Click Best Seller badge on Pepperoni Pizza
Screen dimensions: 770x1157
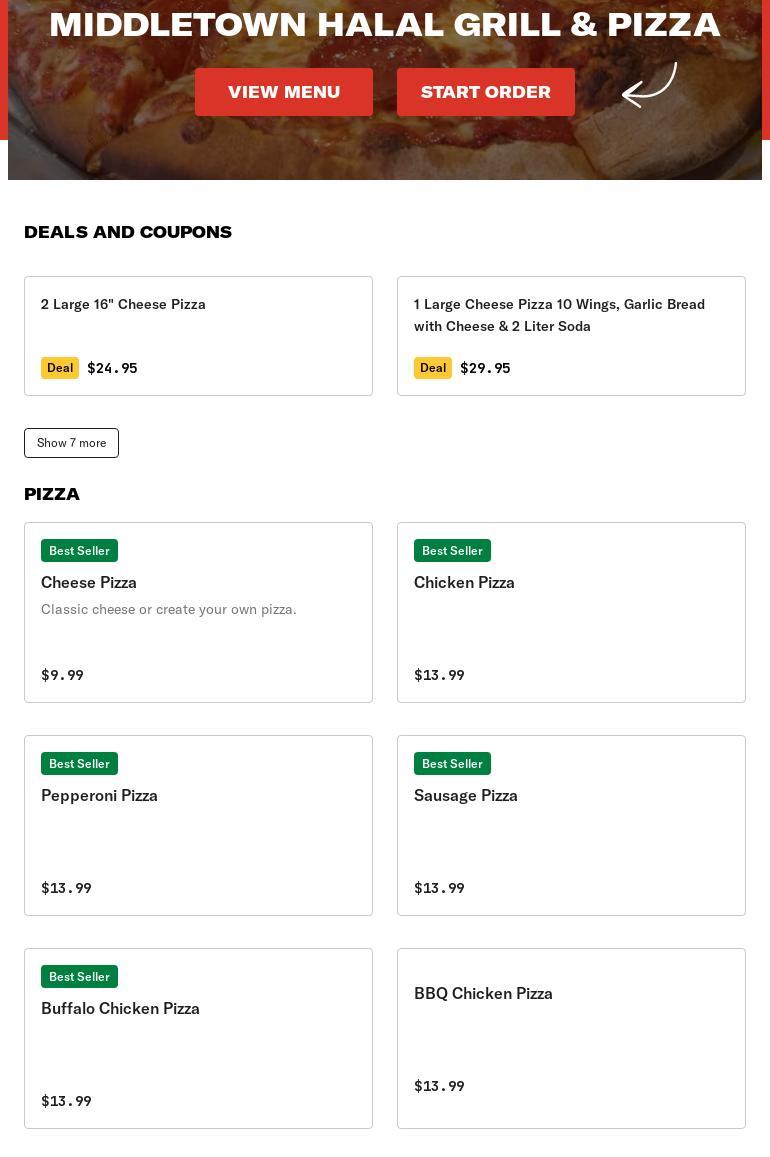(x=79, y=764)
